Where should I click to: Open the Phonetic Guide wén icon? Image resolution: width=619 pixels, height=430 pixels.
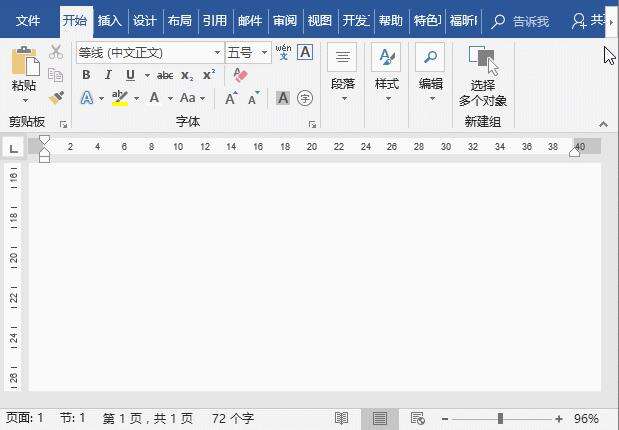(283, 52)
